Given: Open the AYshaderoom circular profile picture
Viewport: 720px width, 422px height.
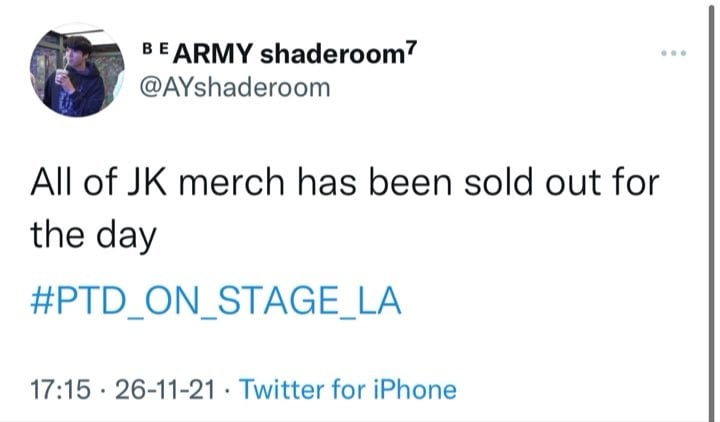Looking at the screenshot, I should coord(77,70).
